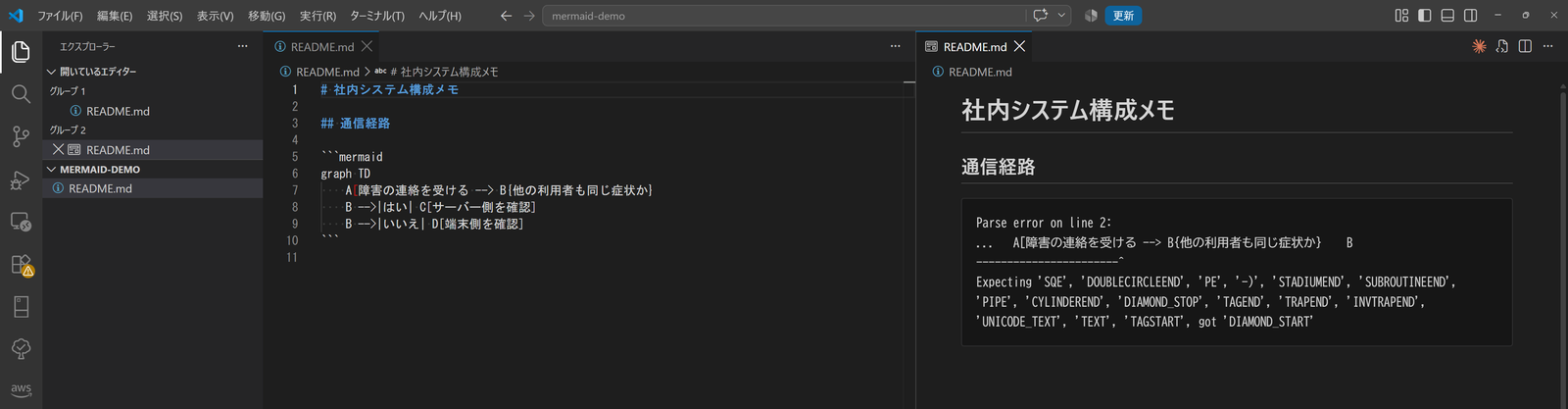
Task: Open the 選択(S) menu
Action: click(165, 16)
